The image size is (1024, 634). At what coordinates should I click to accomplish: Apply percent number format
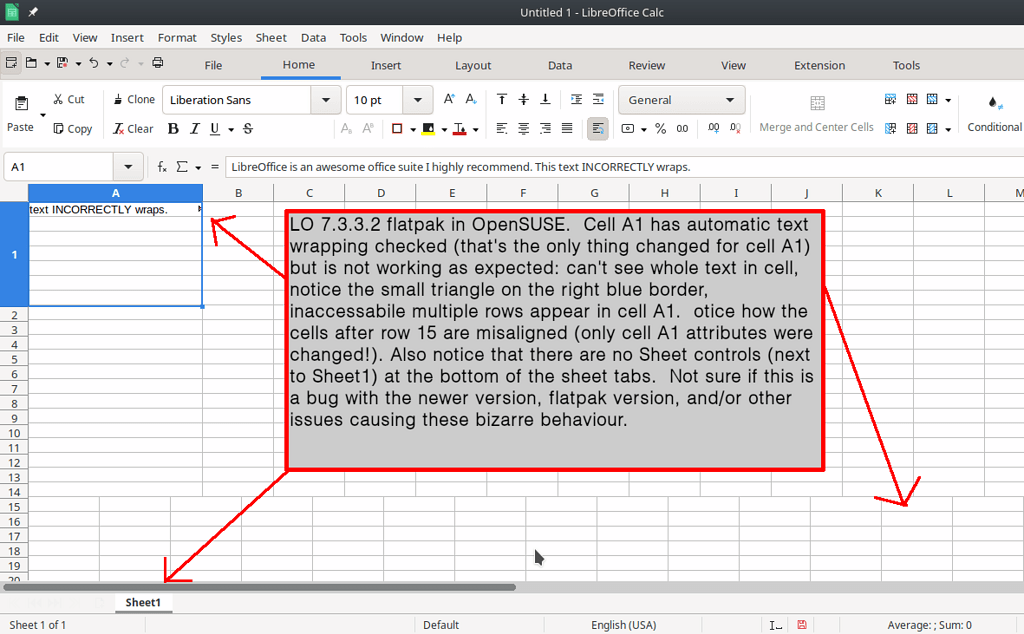pyautogui.click(x=660, y=129)
